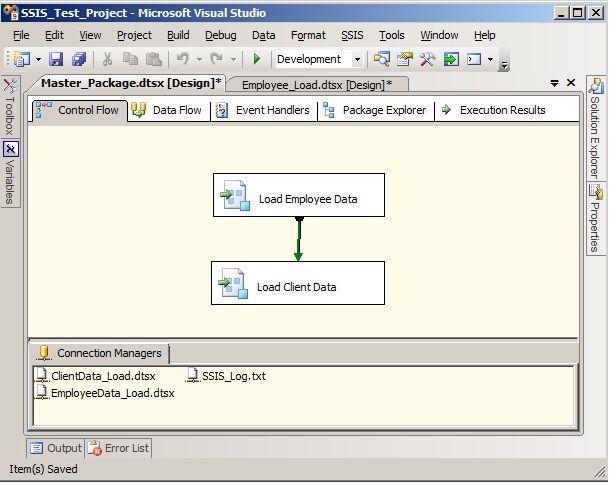Close the active document with X button
611x485 pixels.
tap(571, 83)
